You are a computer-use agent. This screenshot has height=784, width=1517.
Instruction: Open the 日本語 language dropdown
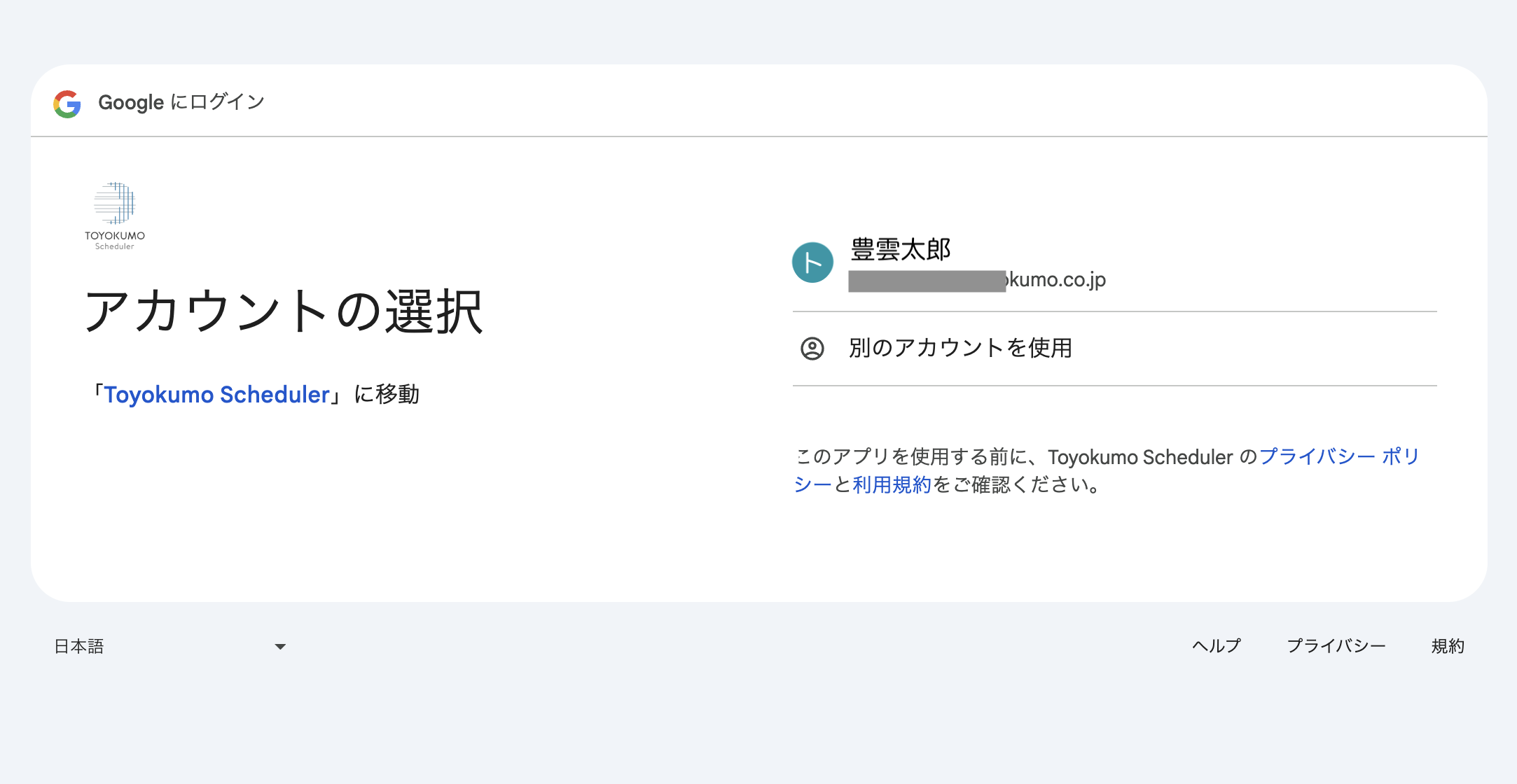pos(170,646)
